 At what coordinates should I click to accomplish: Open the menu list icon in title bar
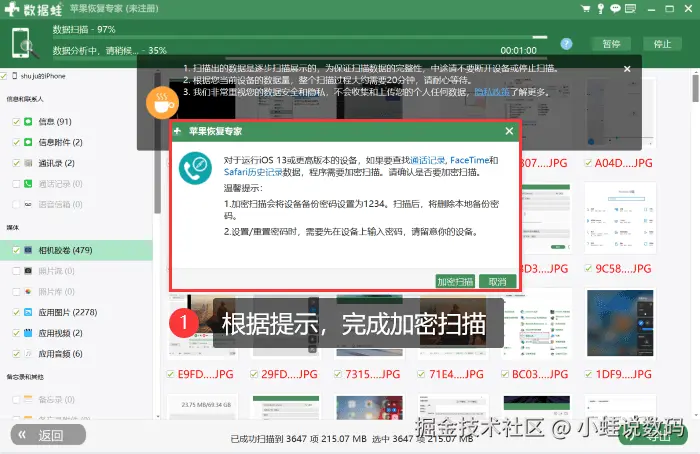[630, 8]
